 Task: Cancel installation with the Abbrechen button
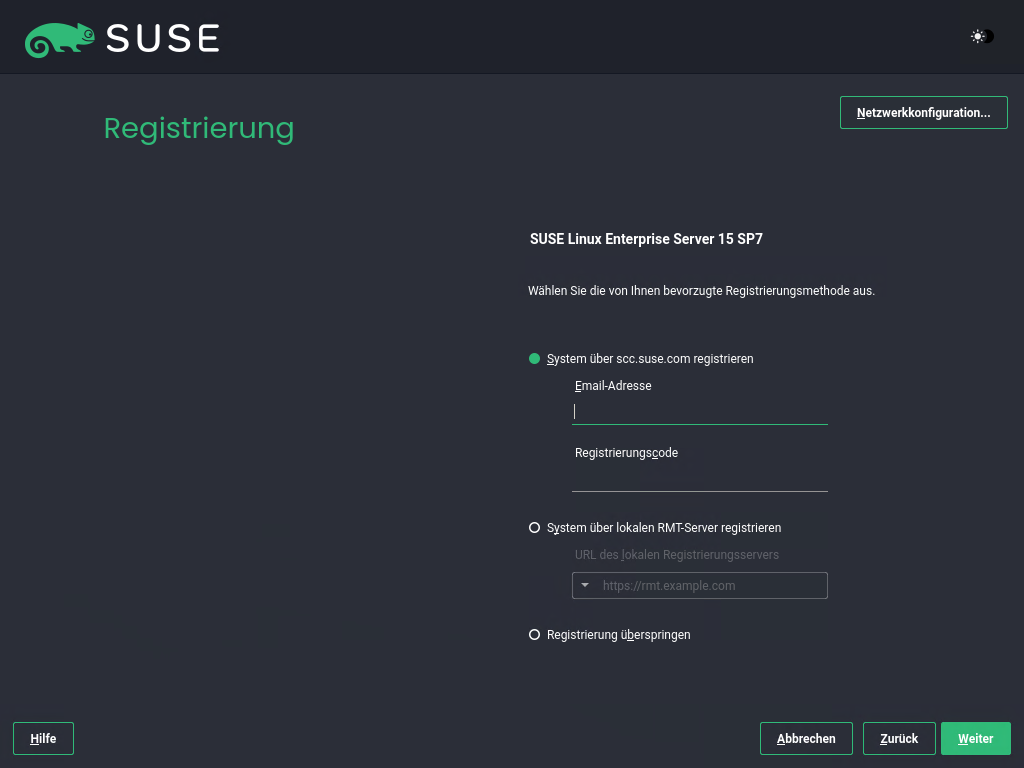click(x=806, y=739)
